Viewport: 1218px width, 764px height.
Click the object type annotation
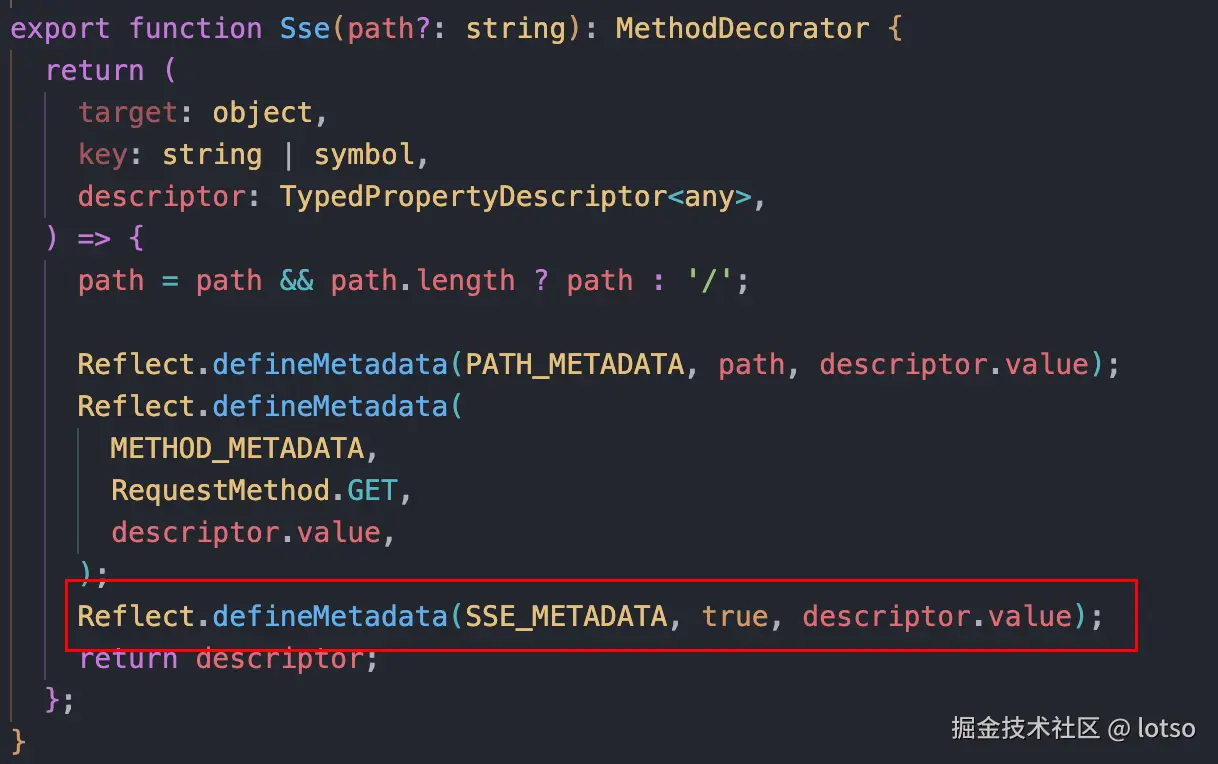coord(263,112)
